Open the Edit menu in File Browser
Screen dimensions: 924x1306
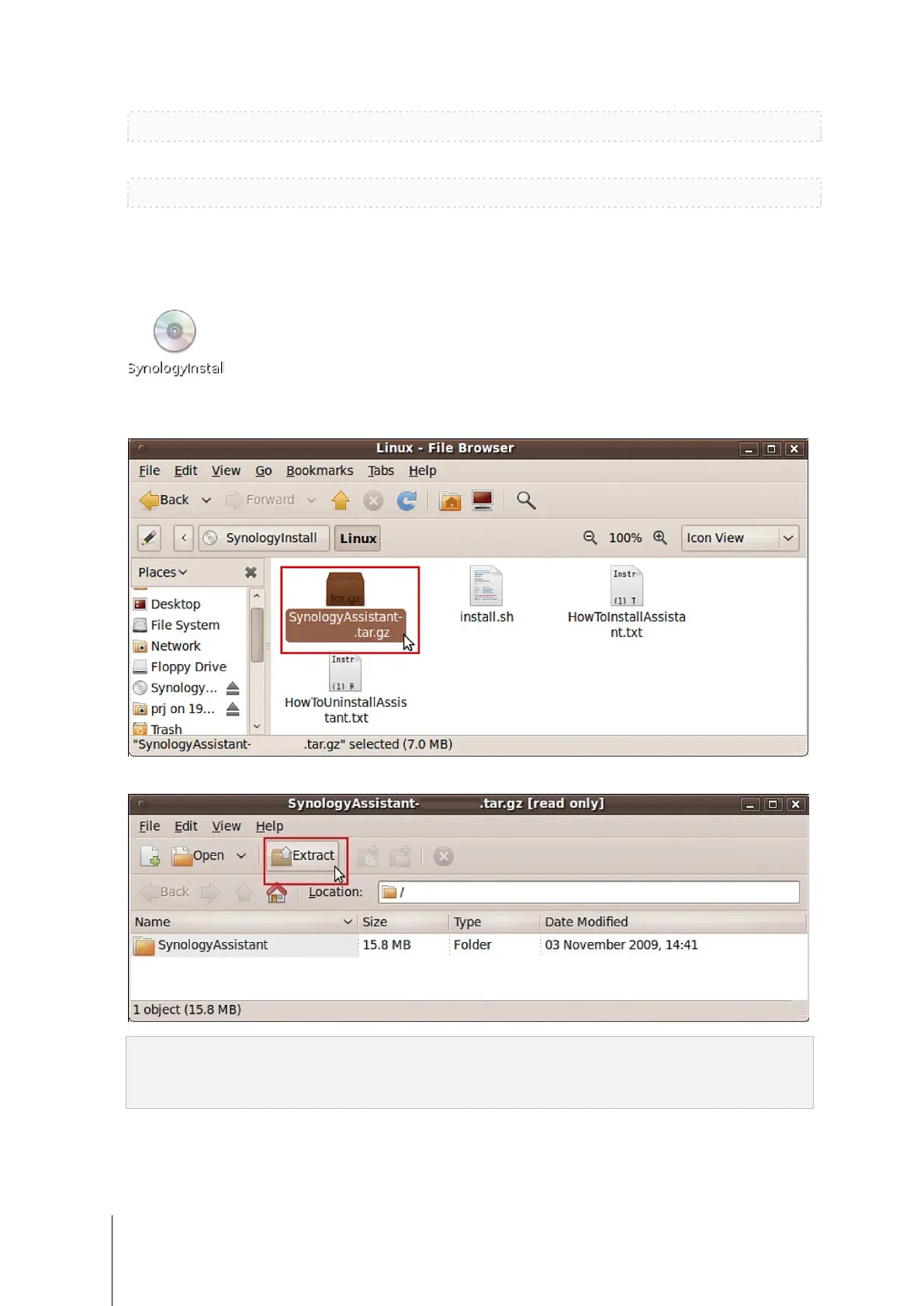click(185, 470)
